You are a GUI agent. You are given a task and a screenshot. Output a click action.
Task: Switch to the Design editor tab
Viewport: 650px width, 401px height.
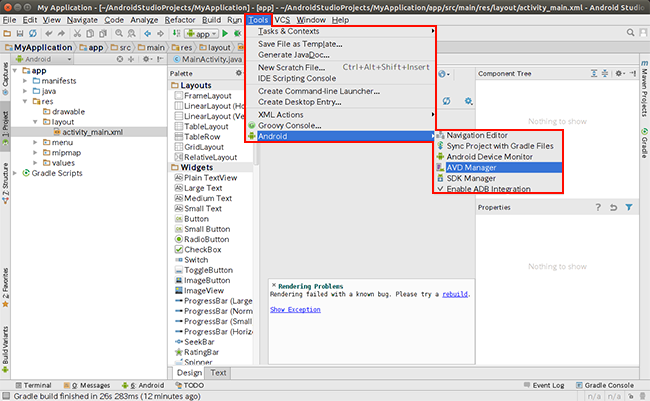(x=189, y=372)
